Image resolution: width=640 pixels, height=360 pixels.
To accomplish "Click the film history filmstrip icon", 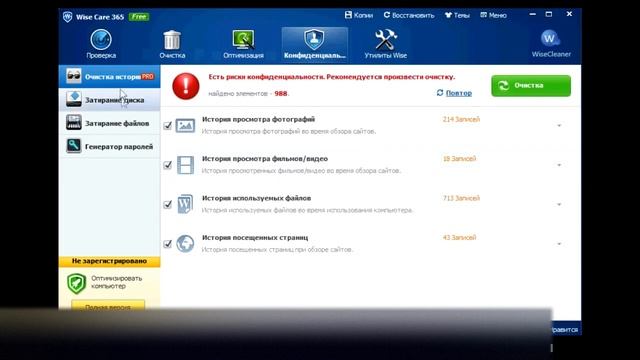I will [185, 165].
